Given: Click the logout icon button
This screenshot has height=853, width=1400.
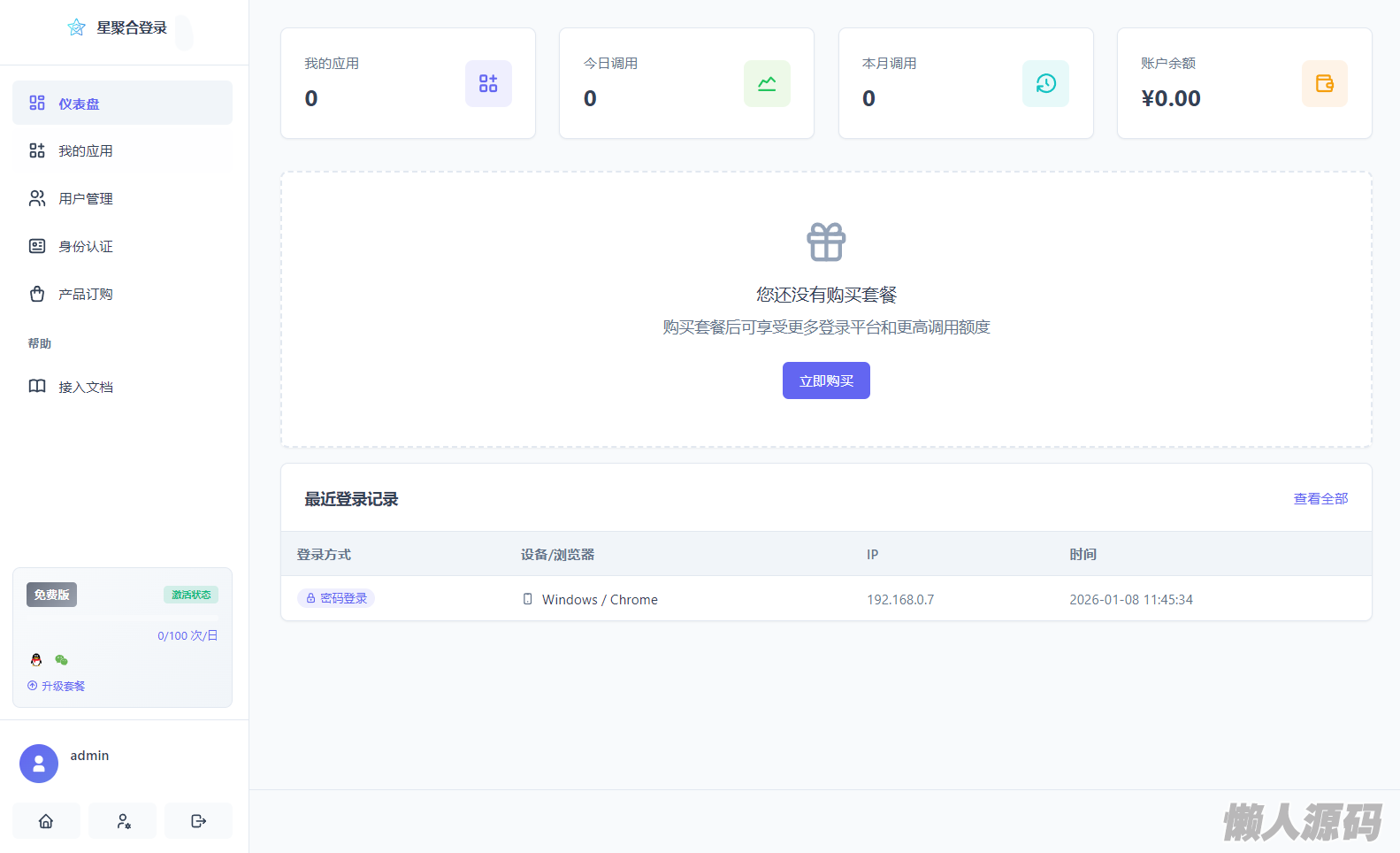Looking at the screenshot, I should pyautogui.click(x=199, y=821).
